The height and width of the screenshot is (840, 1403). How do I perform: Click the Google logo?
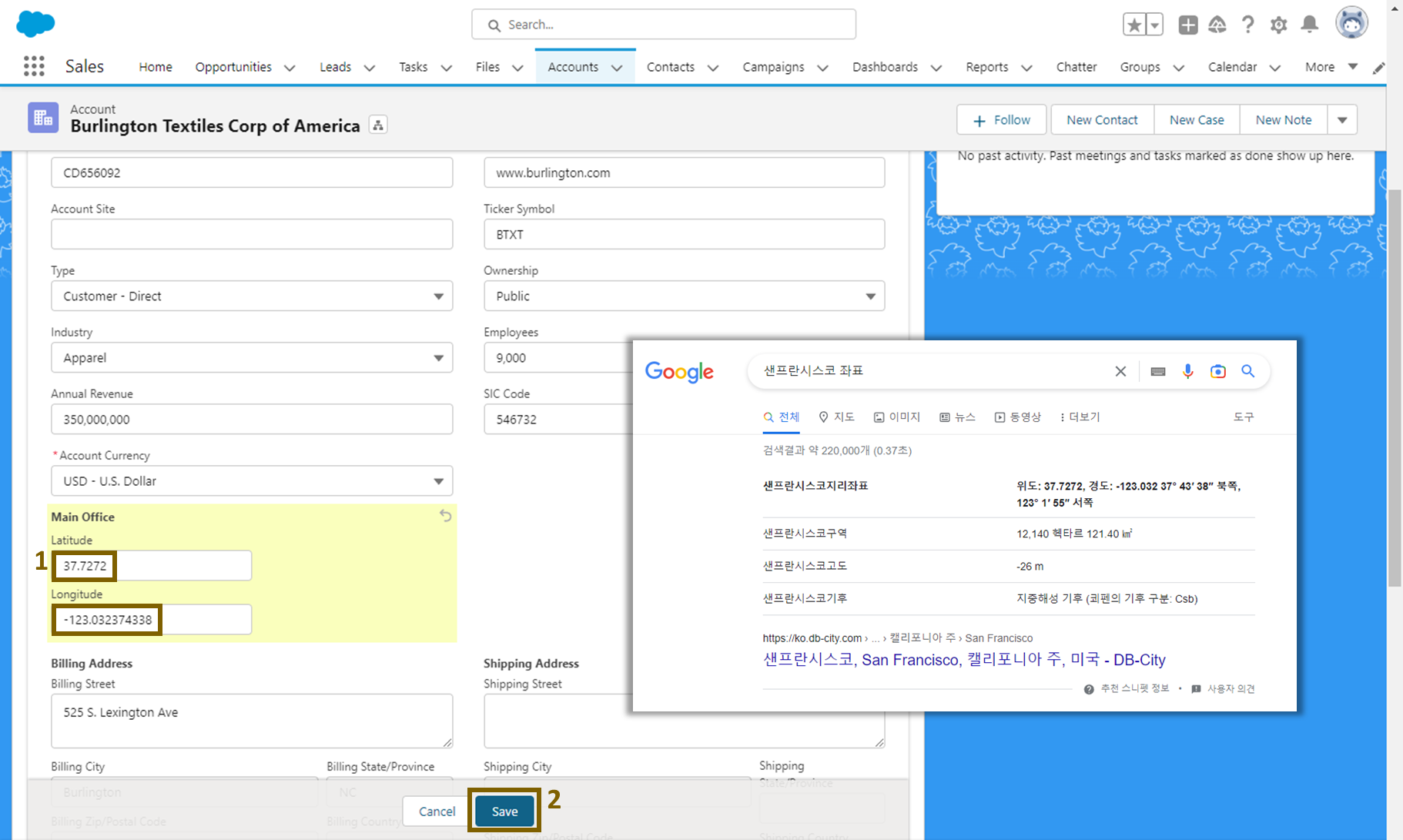tap(679, 372)
